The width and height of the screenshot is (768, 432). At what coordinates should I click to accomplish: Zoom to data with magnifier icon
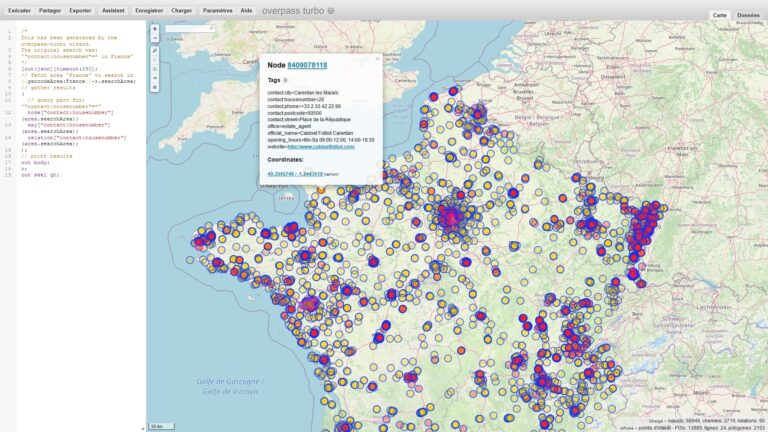[x=155, y=50]
